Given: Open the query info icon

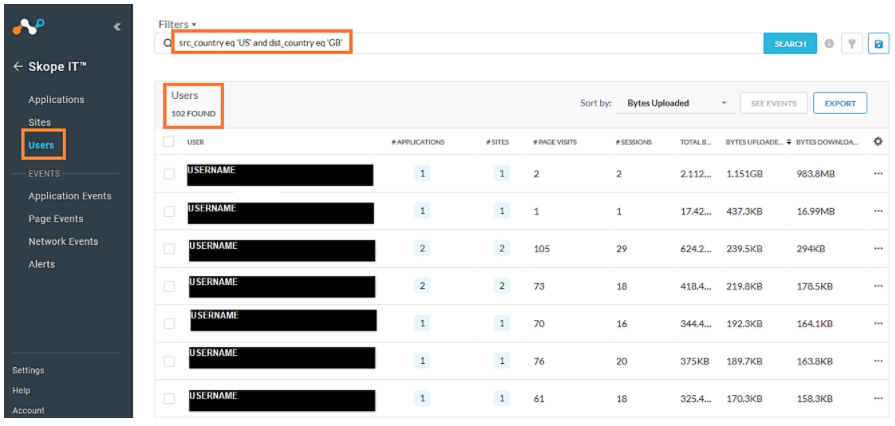Looking at the screenshot, I should (x=829, y=43).
